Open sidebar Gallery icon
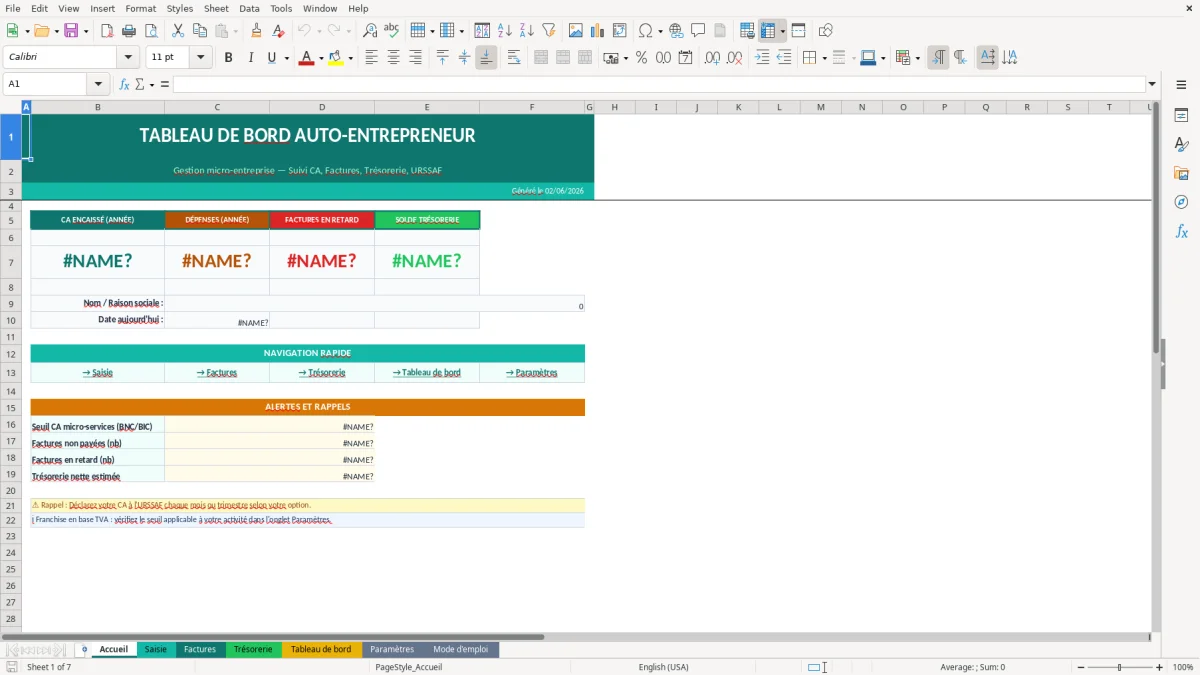The height and width of the screenshot is (675, 1200). pyautogui.click(x=1181, y=173)
